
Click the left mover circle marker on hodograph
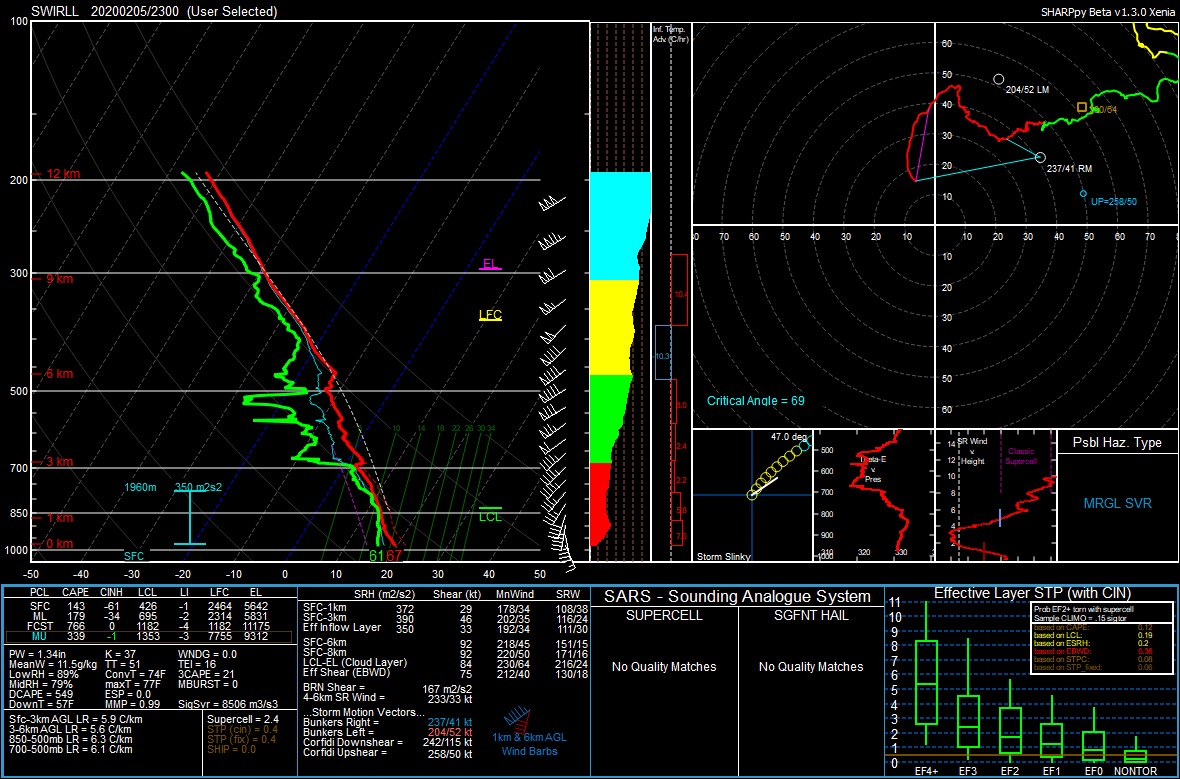(x=999, y=79)
